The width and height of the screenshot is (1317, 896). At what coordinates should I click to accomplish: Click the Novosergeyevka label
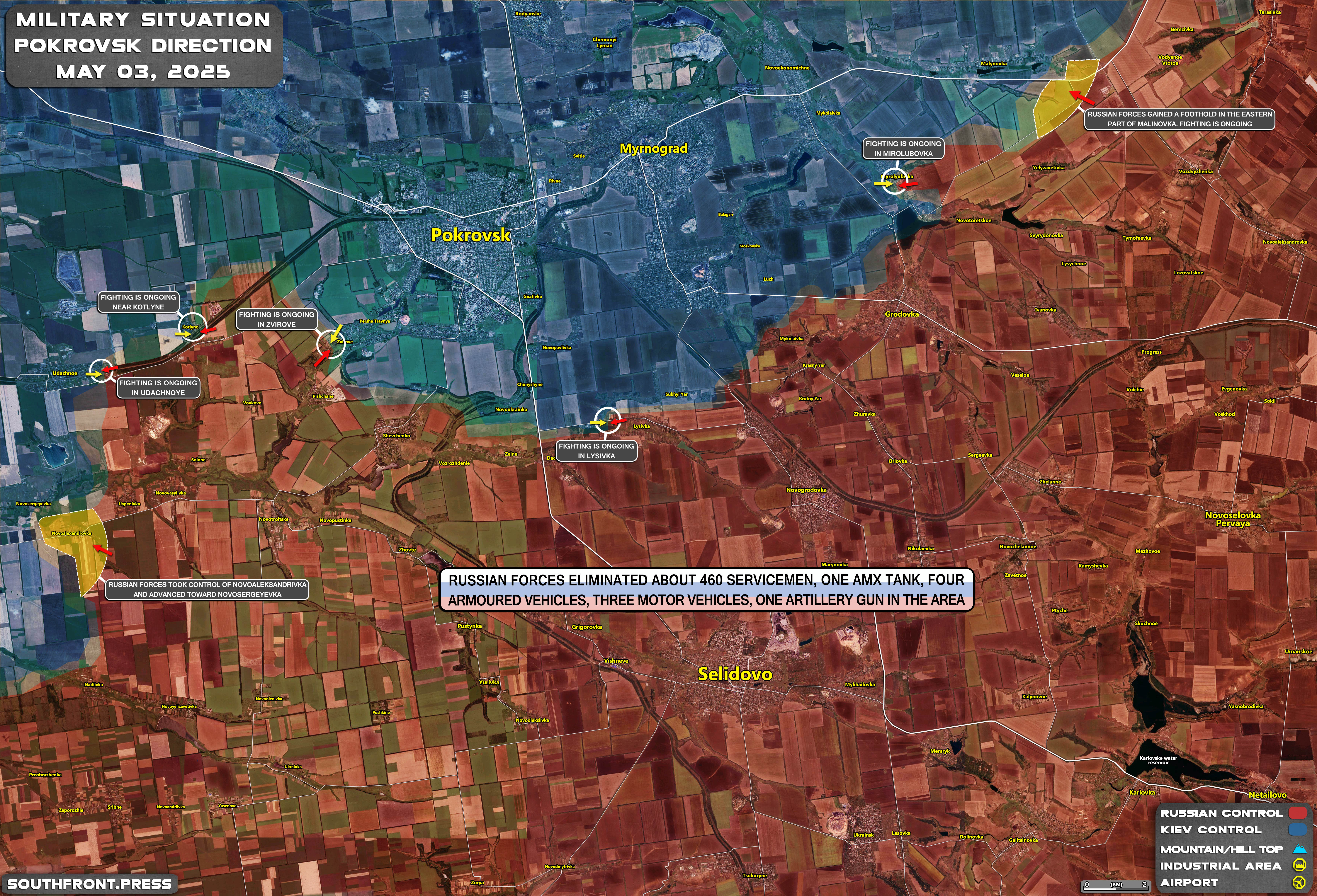pos(33,503)
